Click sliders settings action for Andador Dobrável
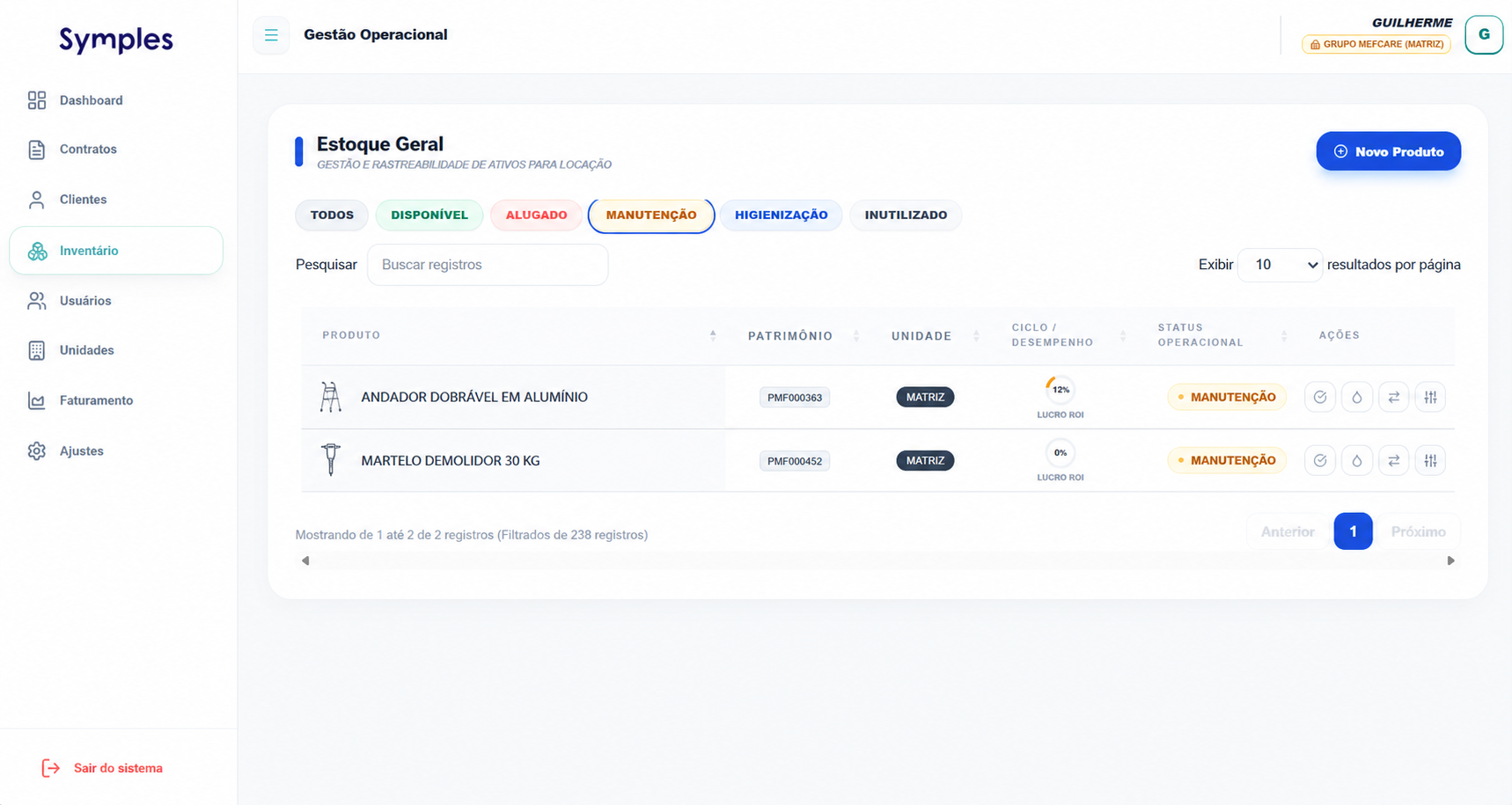Screen dimensions: 1512x805 pos(1431,398)
